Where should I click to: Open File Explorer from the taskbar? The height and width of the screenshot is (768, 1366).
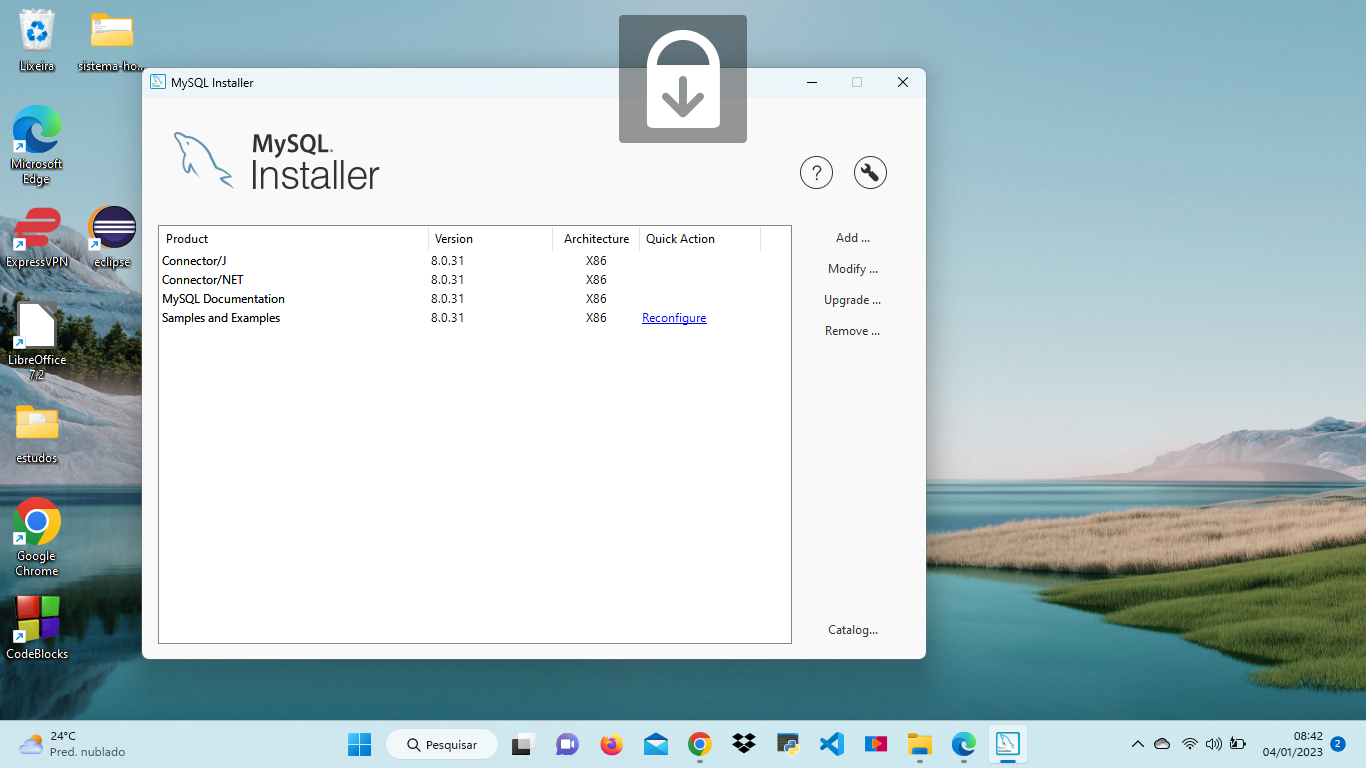click(x=919, y=744)
